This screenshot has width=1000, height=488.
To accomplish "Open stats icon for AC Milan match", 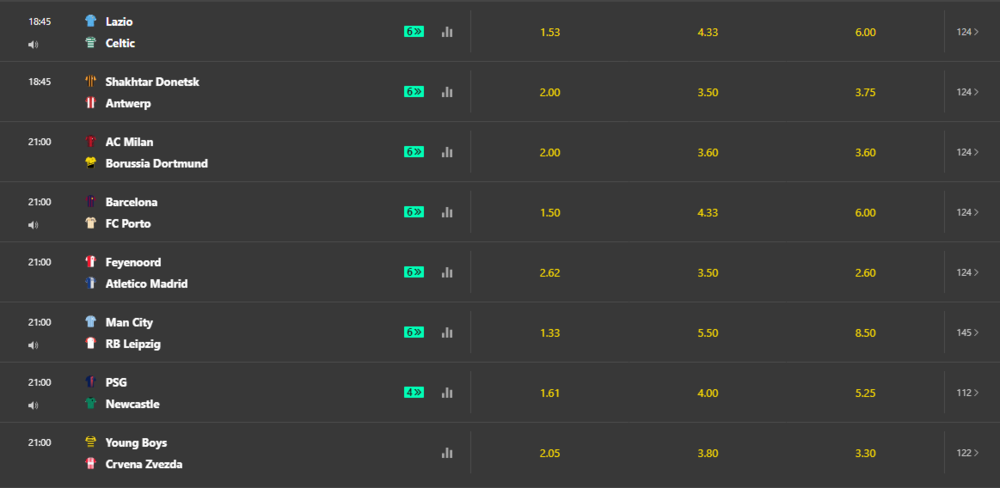I will (x=447, y=152).
